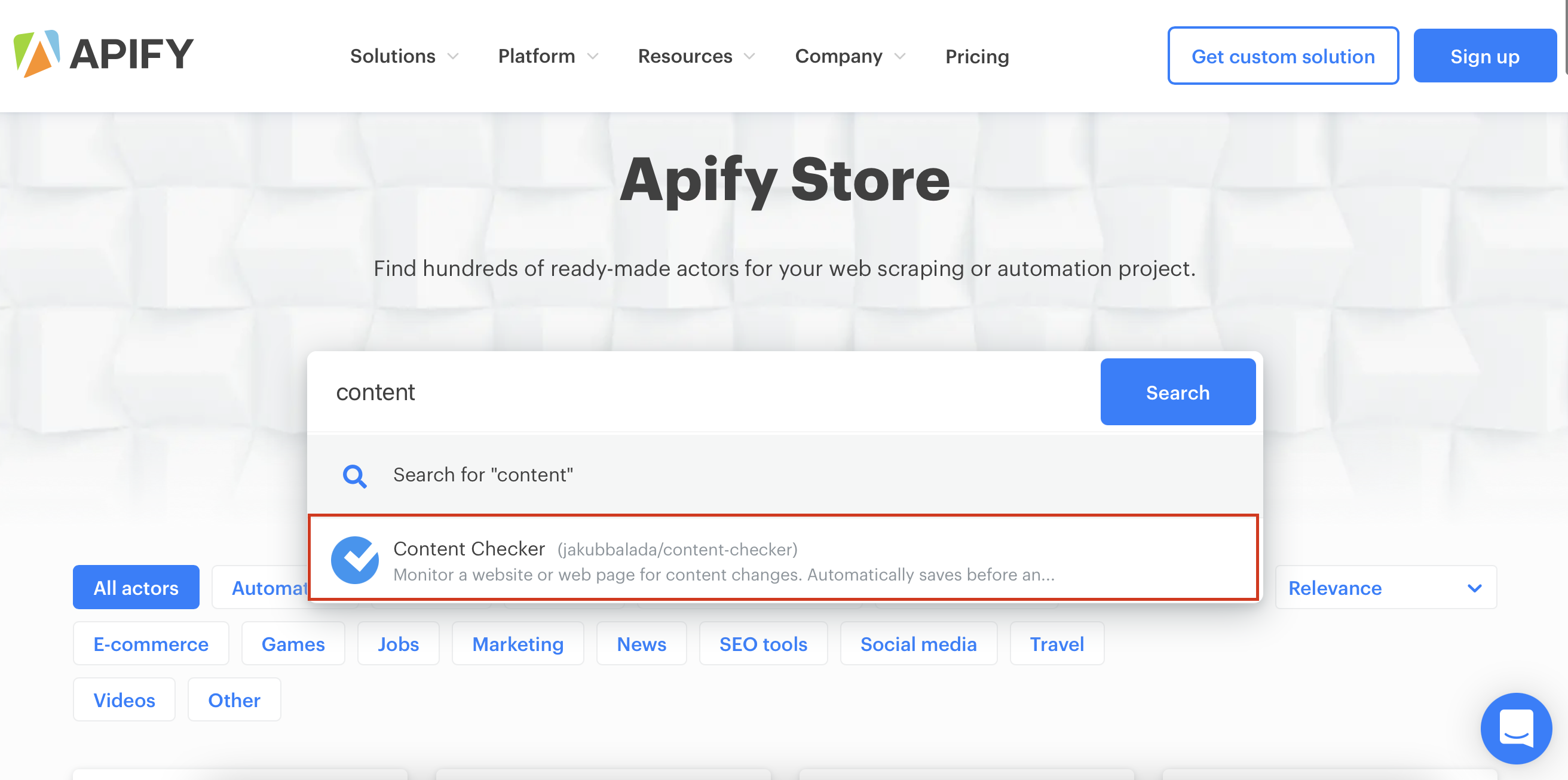This screenshot has height=780, width=1568.
Task: Click the search field containing "content"
Action: pos(705,392)
